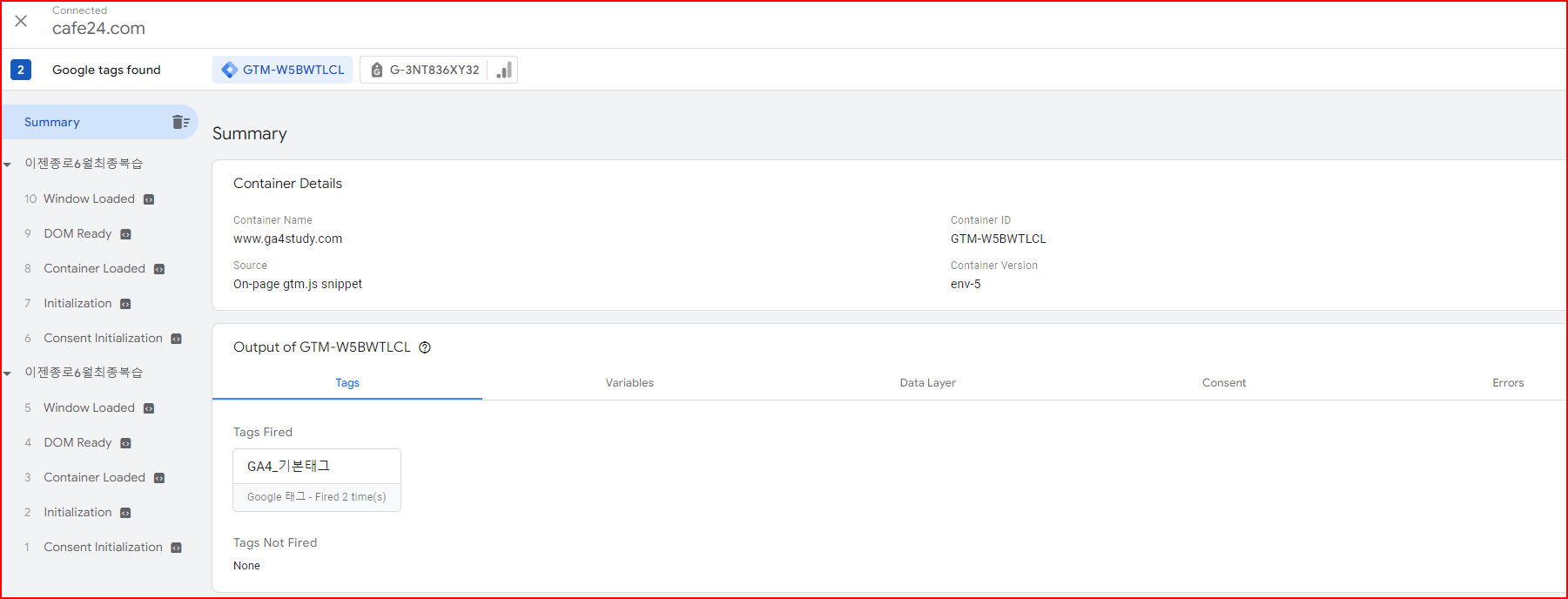Close the Tag Assistant debug panel
Image resolution: width=1568 pixels, height=599 pixels.
click(x=21, y=21)
